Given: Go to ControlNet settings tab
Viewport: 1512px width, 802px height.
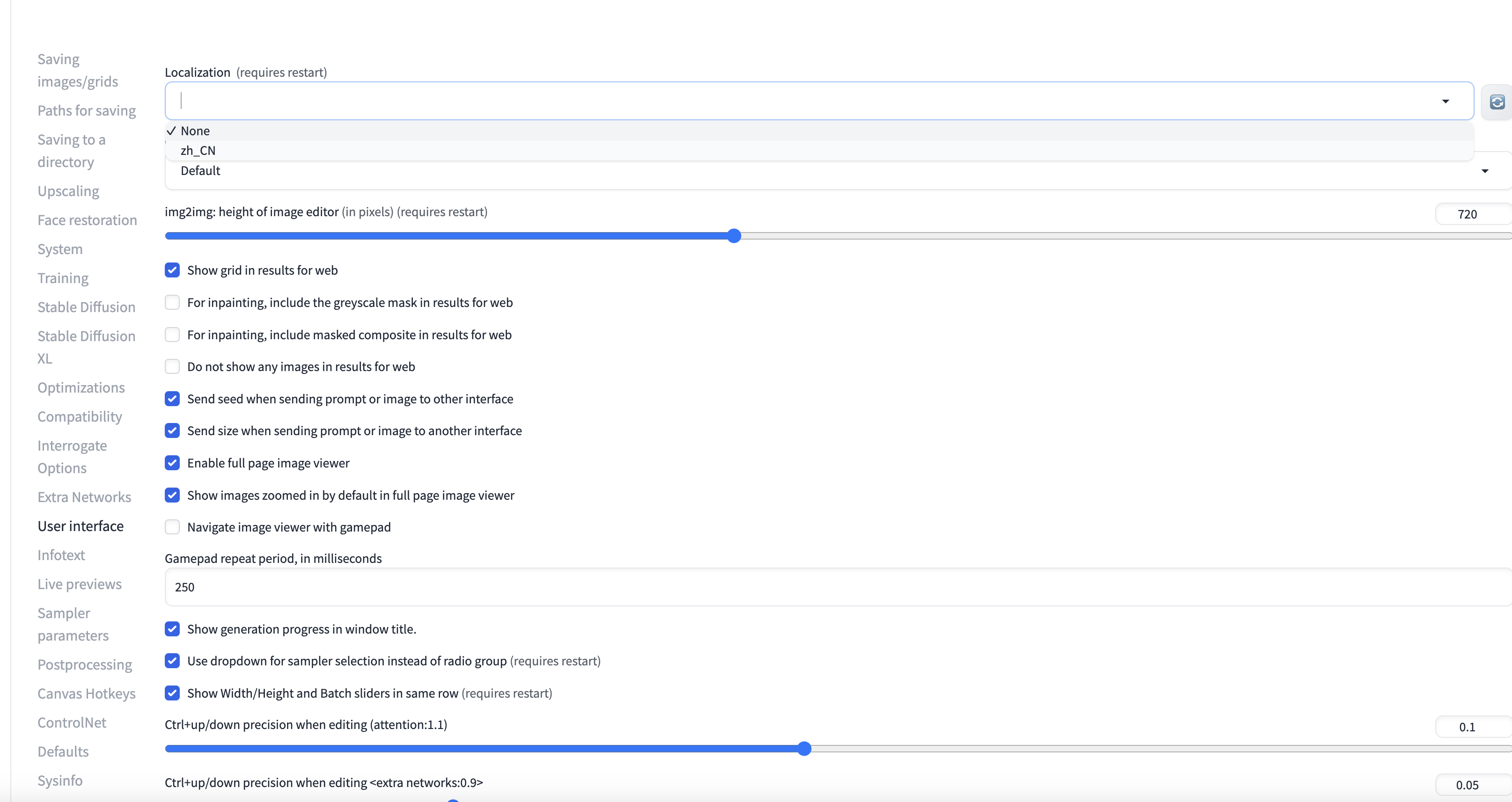Looking at the screenshot, I should tap(72, 722).
